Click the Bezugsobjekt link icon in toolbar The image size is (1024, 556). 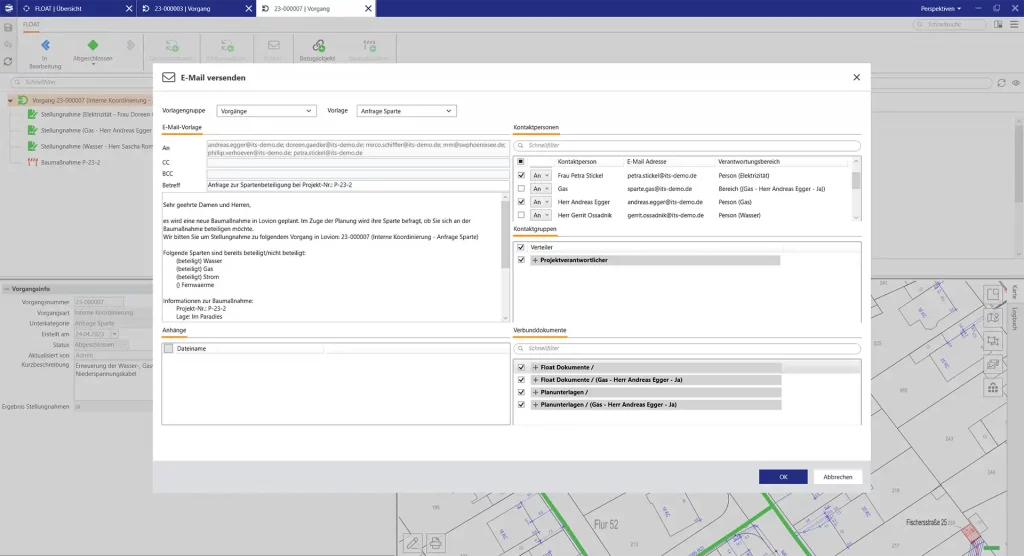coord(318,46)
